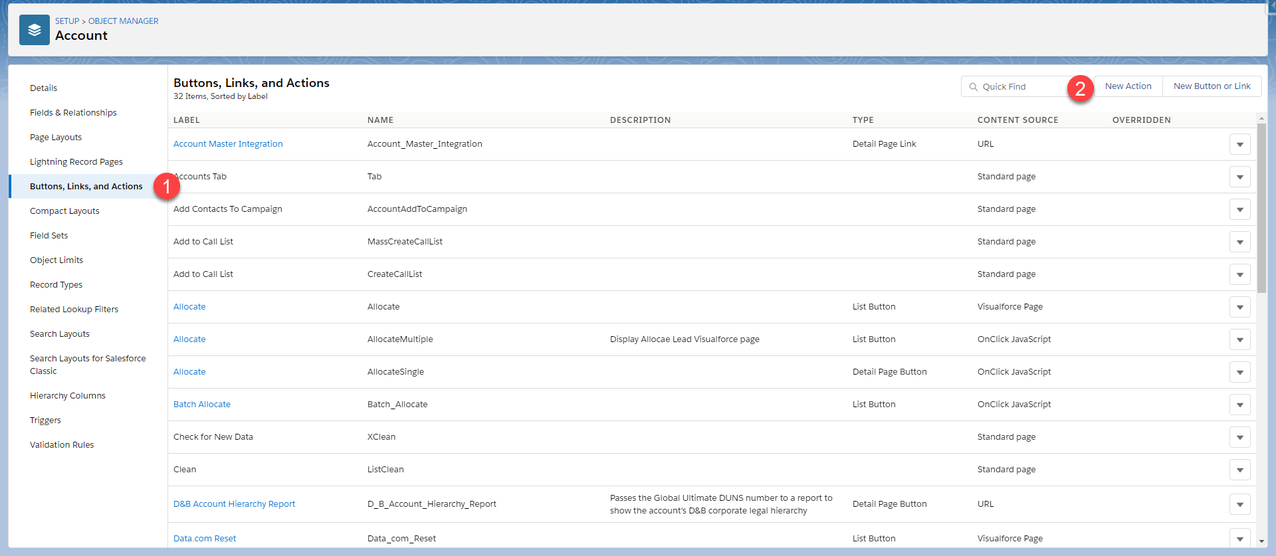Click into the Quick Find field

(1028, 87)
